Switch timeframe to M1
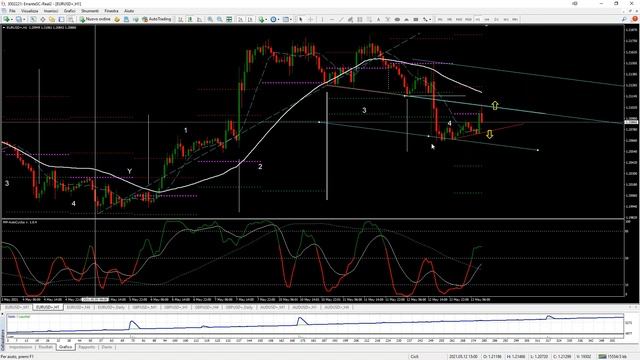This screenshot has height=360, width=640. [440, 19]
